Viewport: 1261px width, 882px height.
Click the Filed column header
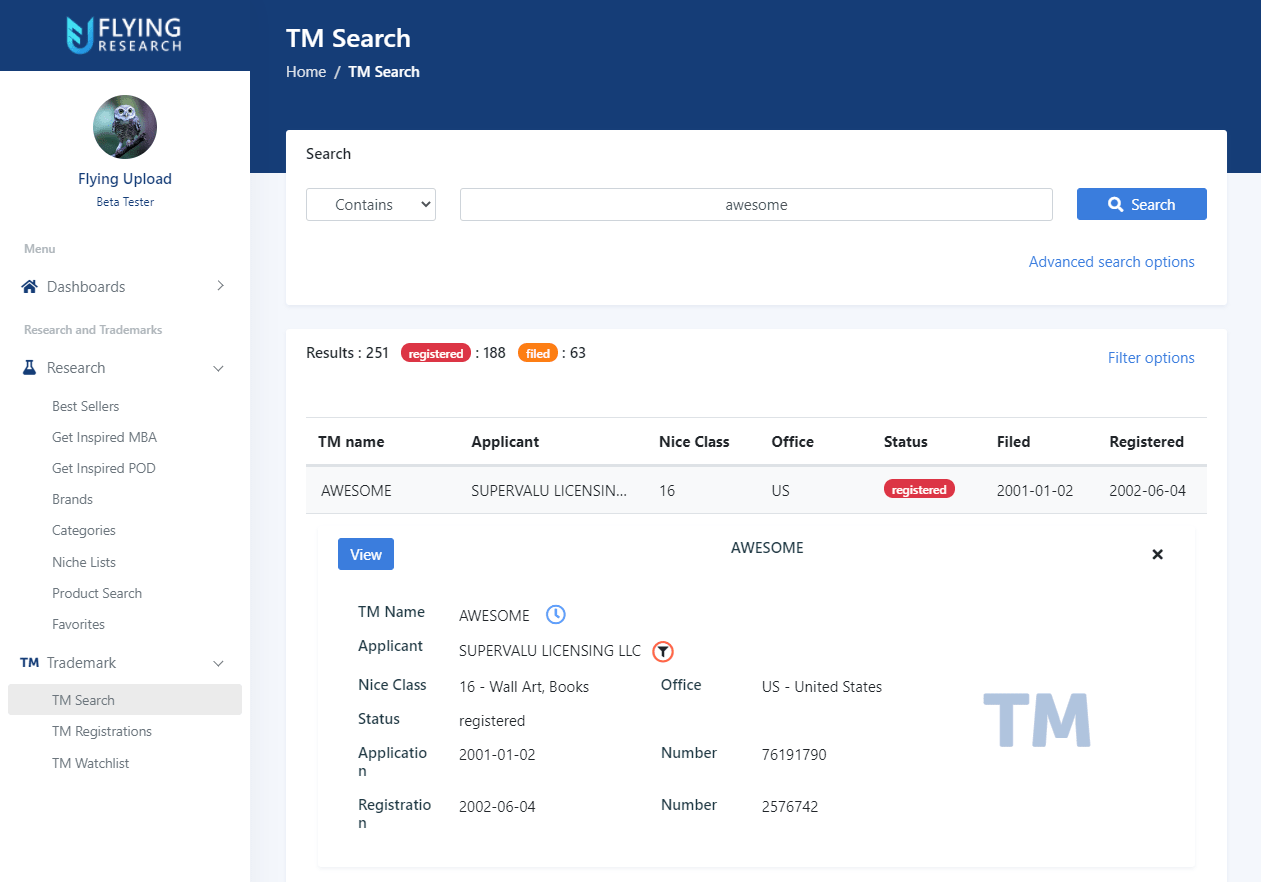(1013, 442)
